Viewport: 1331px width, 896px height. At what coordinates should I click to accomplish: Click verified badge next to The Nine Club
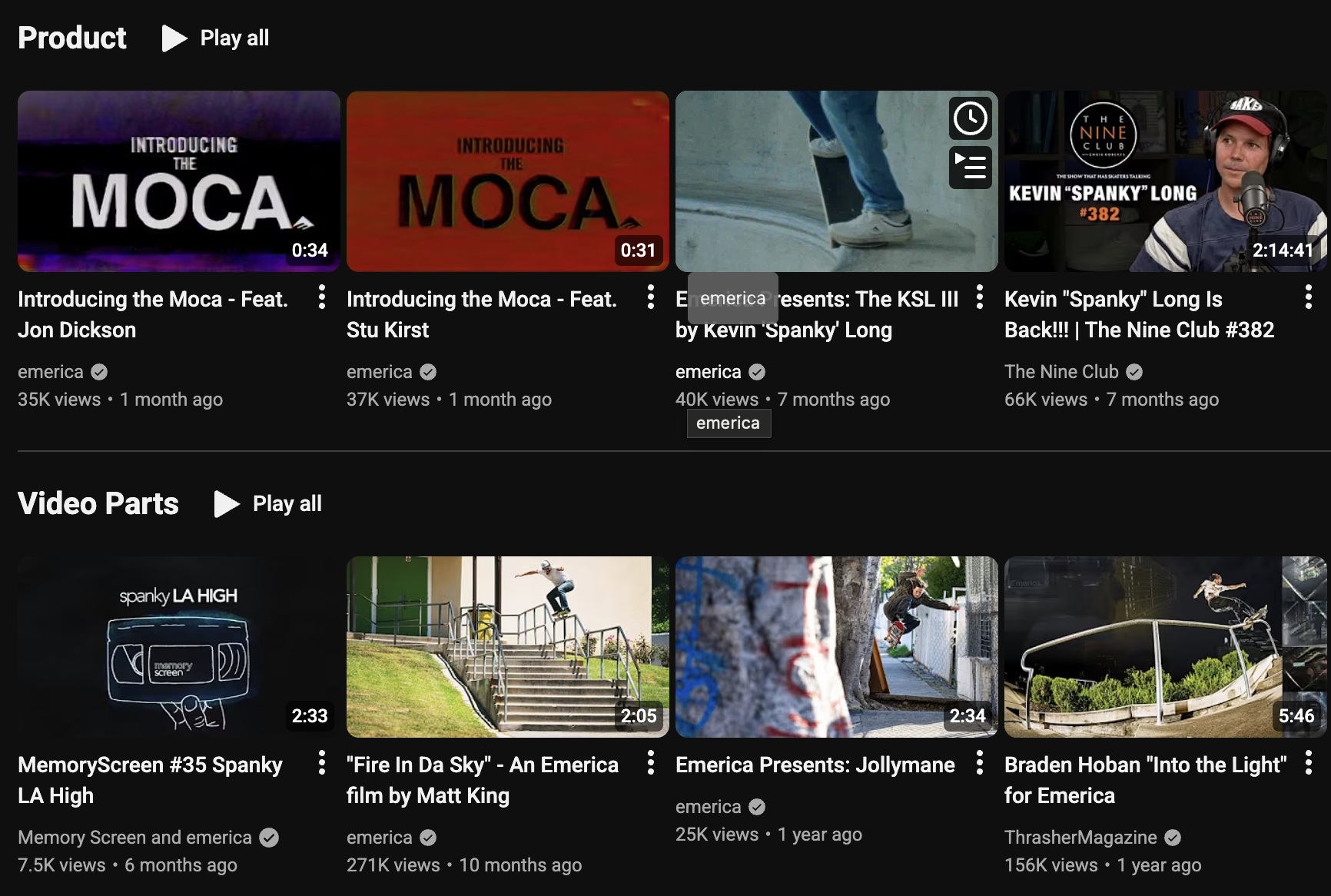coord(1134,372)
